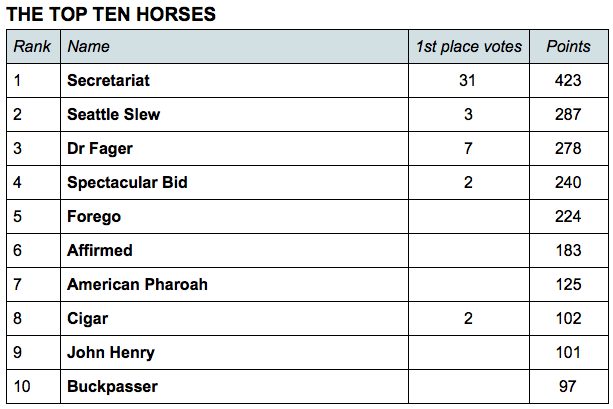Select the Secretariat name cell
613x409 pixels.
tap(235, 81)
